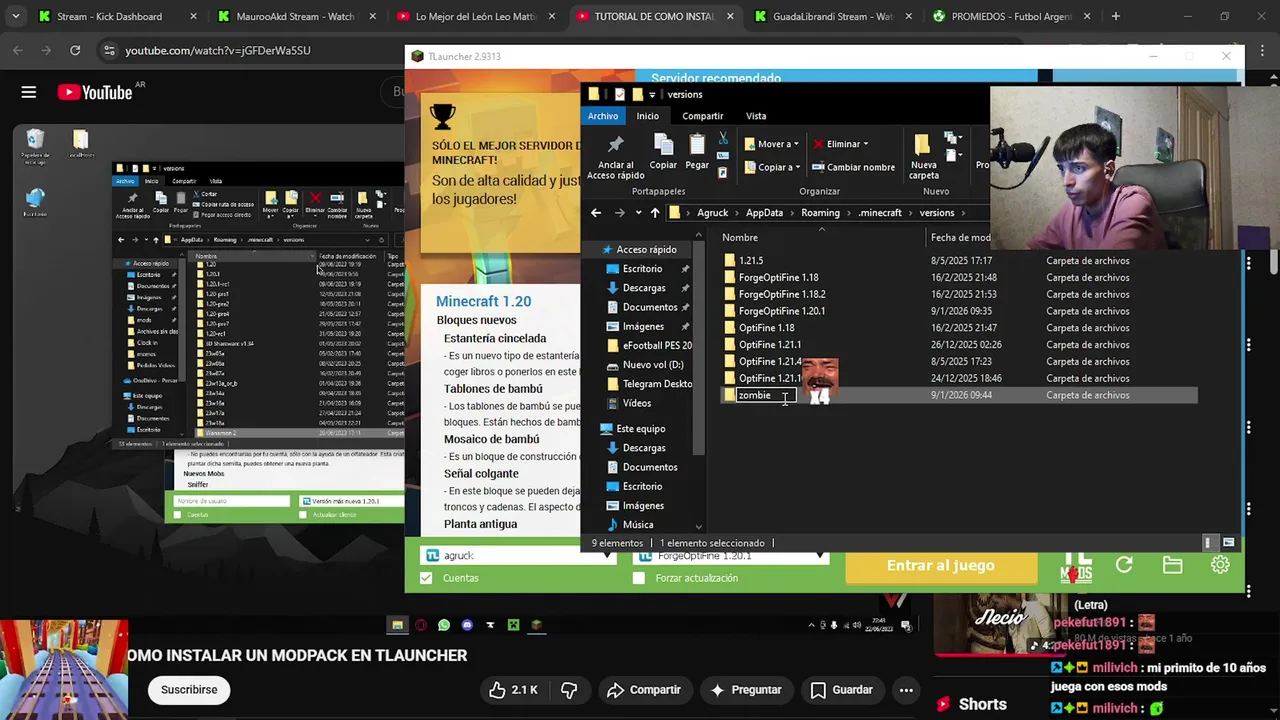
Task: Open a new browser tab
Action: click(1115, 16)
